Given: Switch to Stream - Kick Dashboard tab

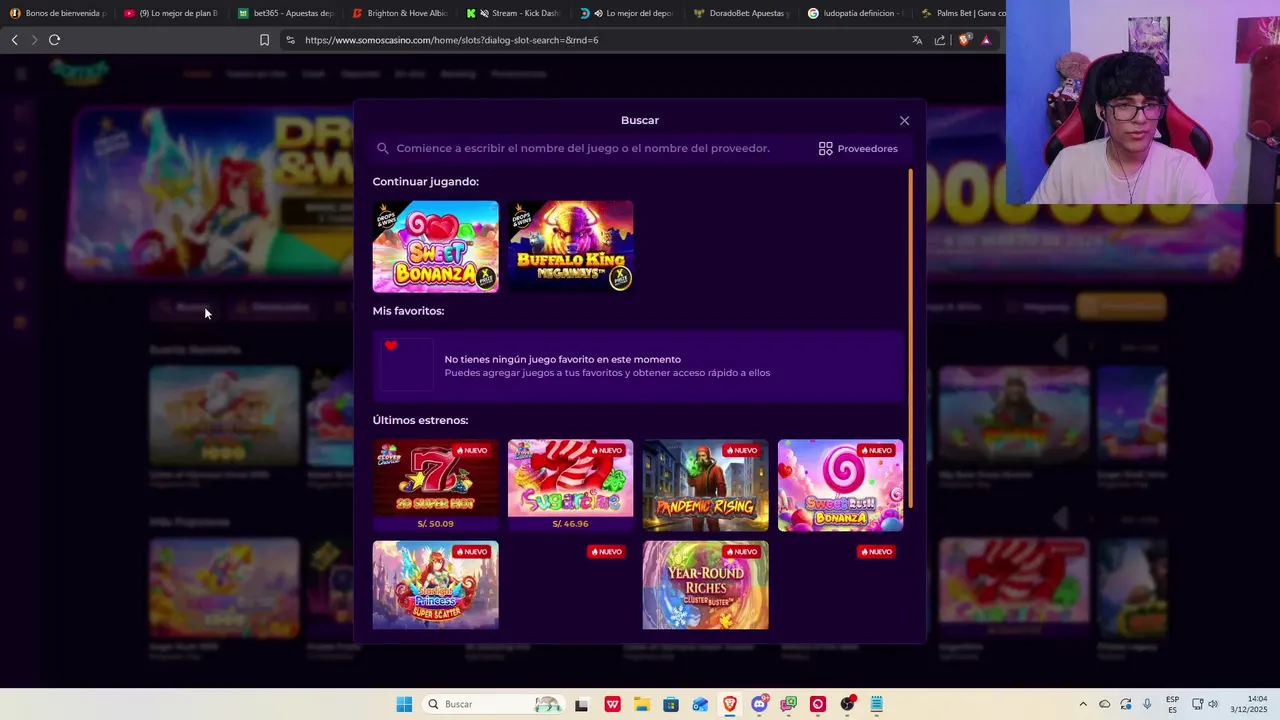Looking at the screenshot, I should [514, 13].
